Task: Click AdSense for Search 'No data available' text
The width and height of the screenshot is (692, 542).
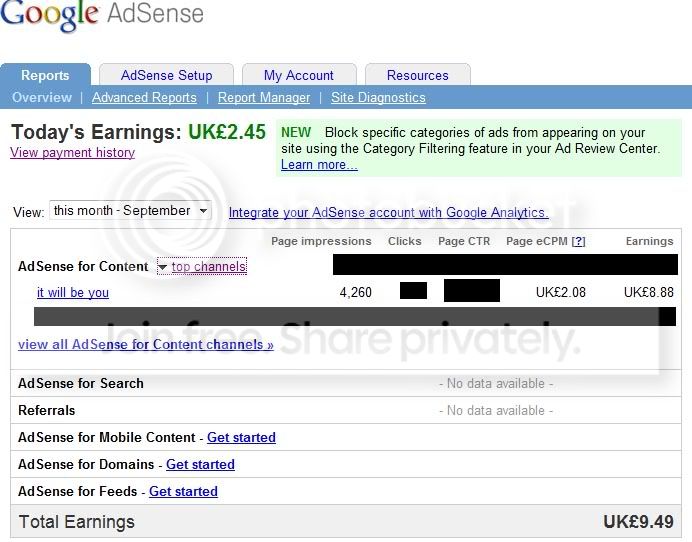Action: pos(496,384)
